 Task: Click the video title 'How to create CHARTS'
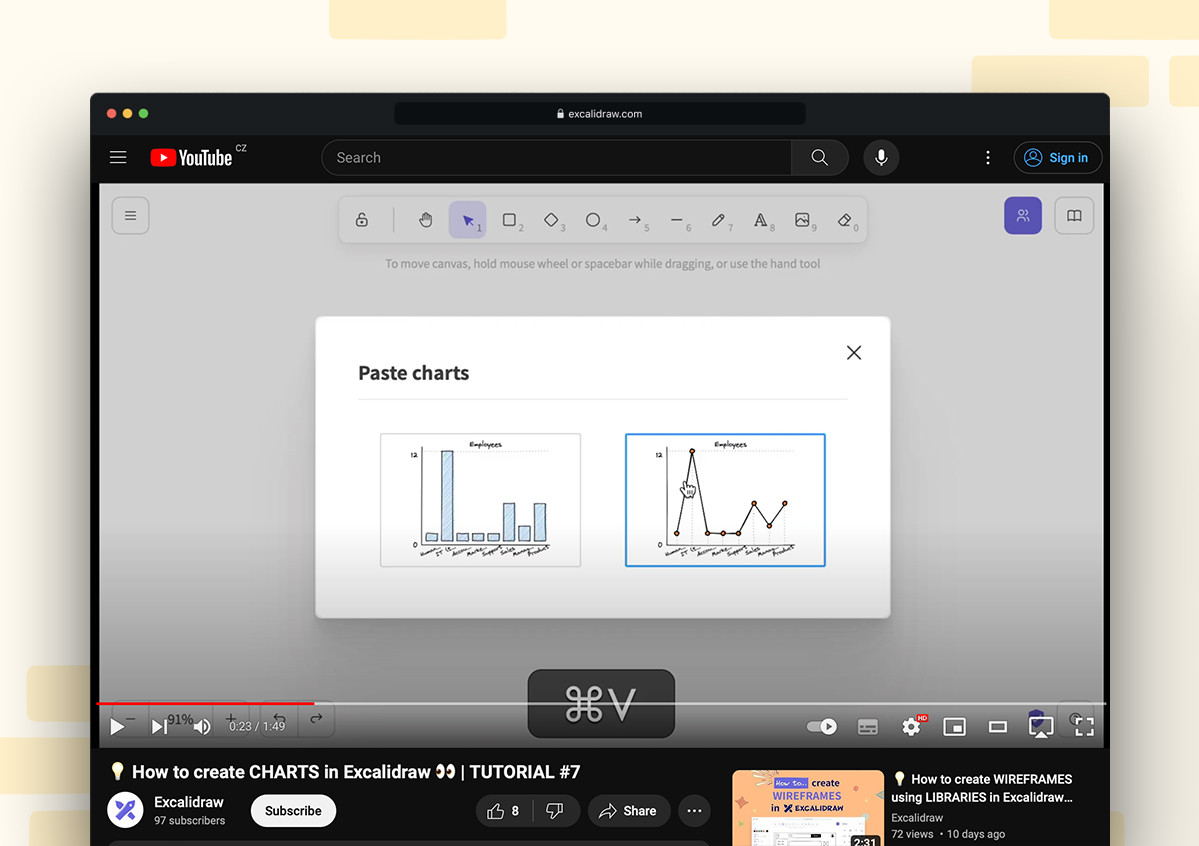click(x=346, y=772)
